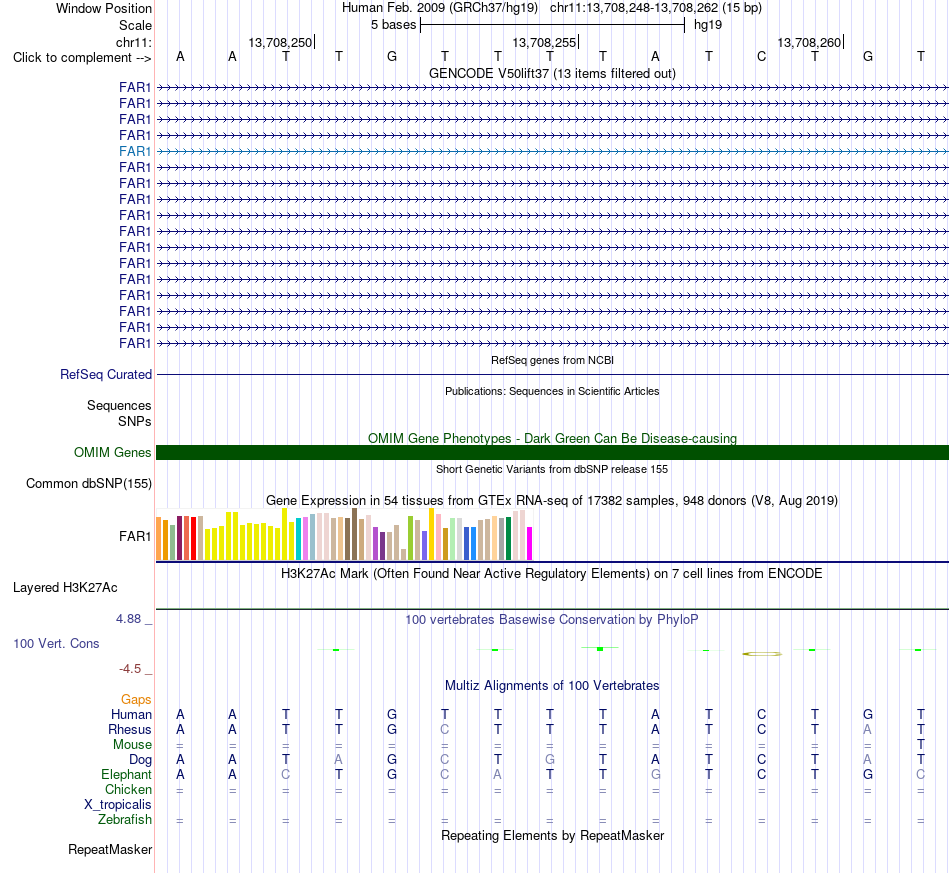
Task: Click the "100 Vert. Cons" track label
Action: [56, 643]
